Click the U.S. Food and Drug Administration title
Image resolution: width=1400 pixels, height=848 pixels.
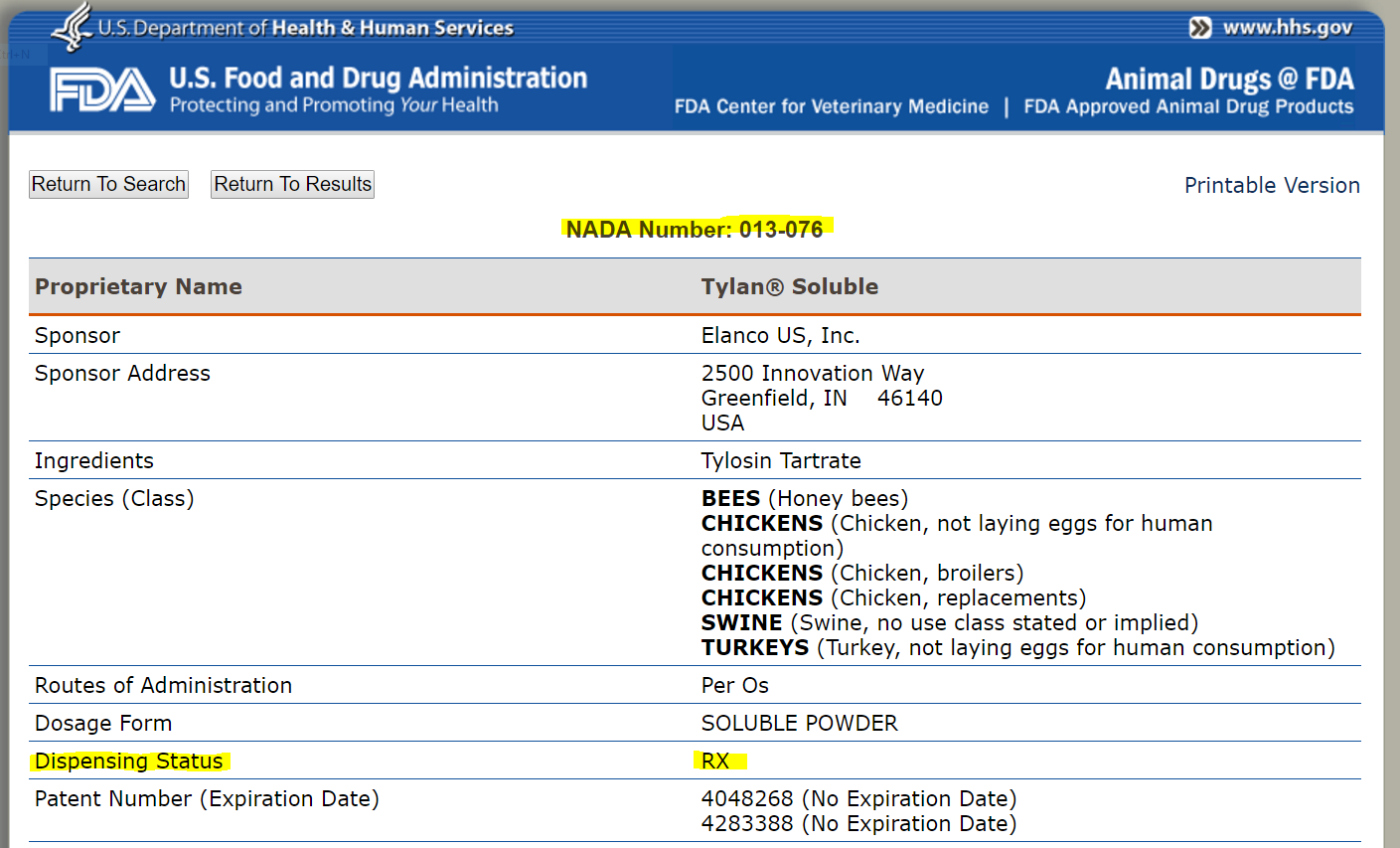tap(378, 79)
